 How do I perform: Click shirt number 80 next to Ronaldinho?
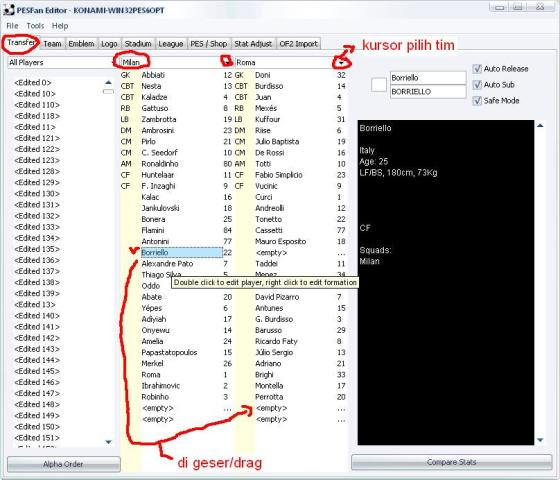click(228, 164)
